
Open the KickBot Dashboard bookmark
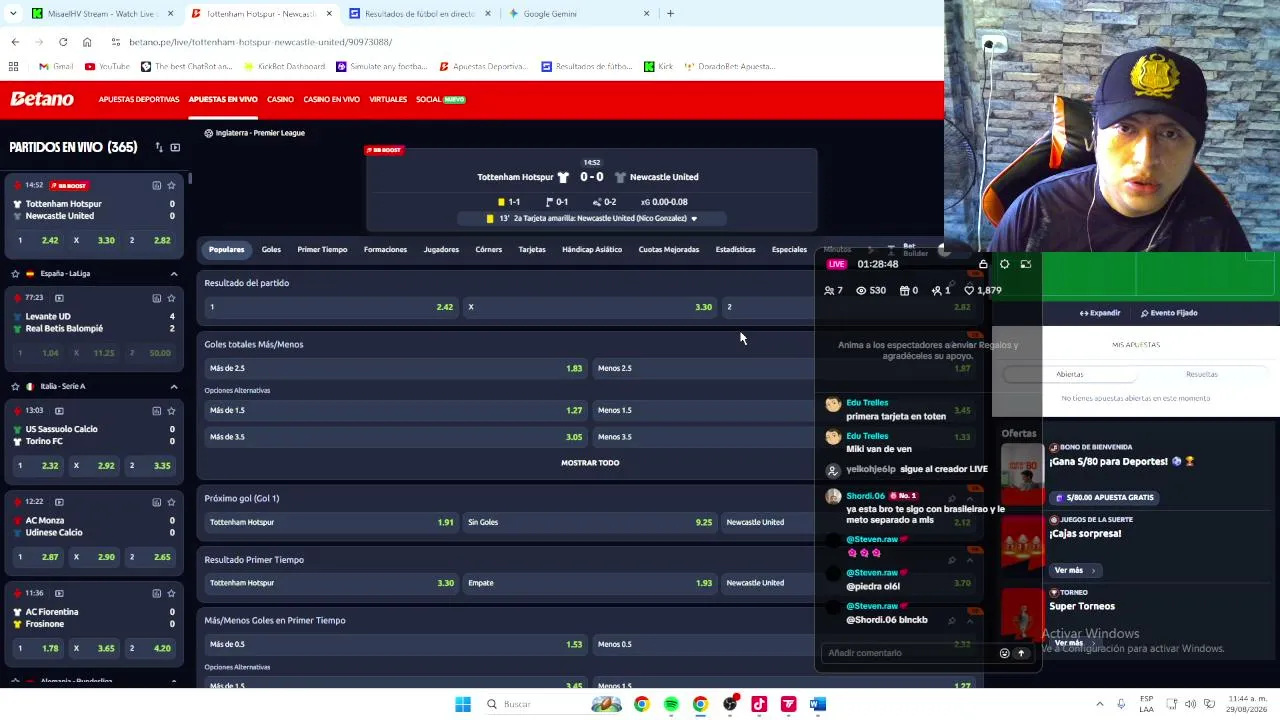point(283,66)
